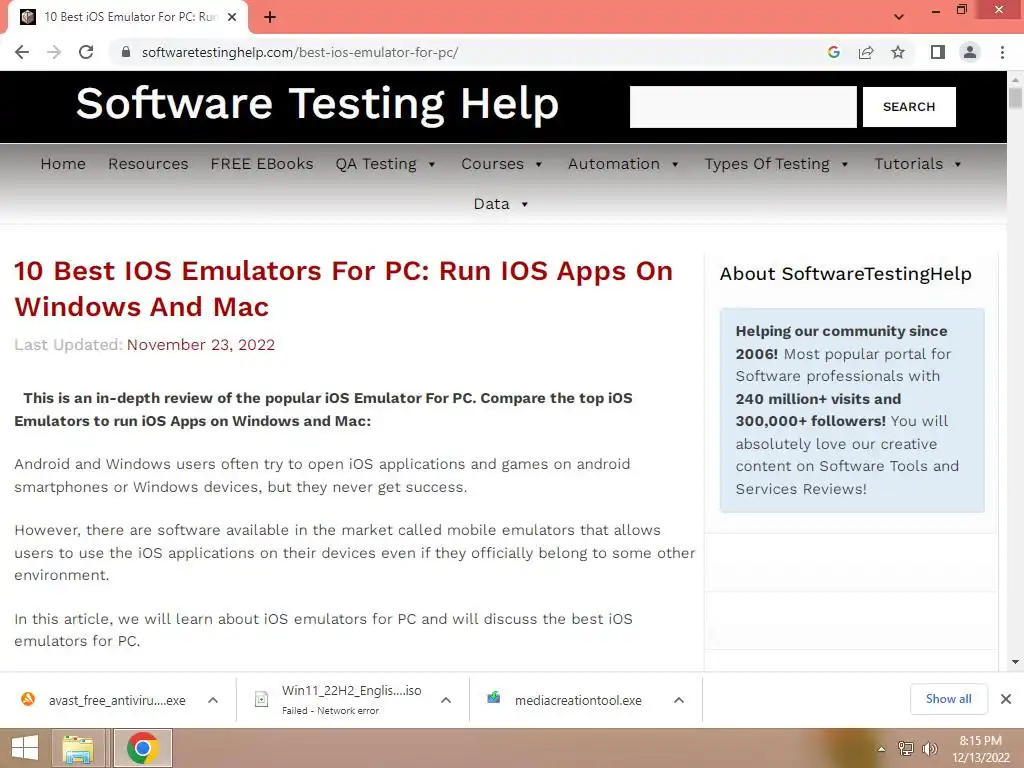Open the Windows Start menu
The width and height of the screenshot is (1024, 768).
(25, 748)
